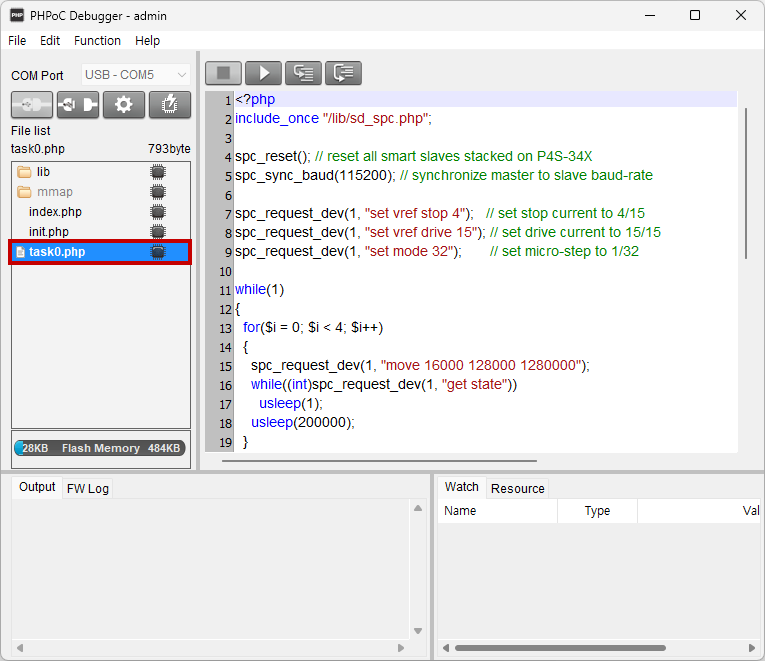Switch to the FW Log tab
Image resolution: width=765 pixels, height=661 pixels.
(88, 488)
